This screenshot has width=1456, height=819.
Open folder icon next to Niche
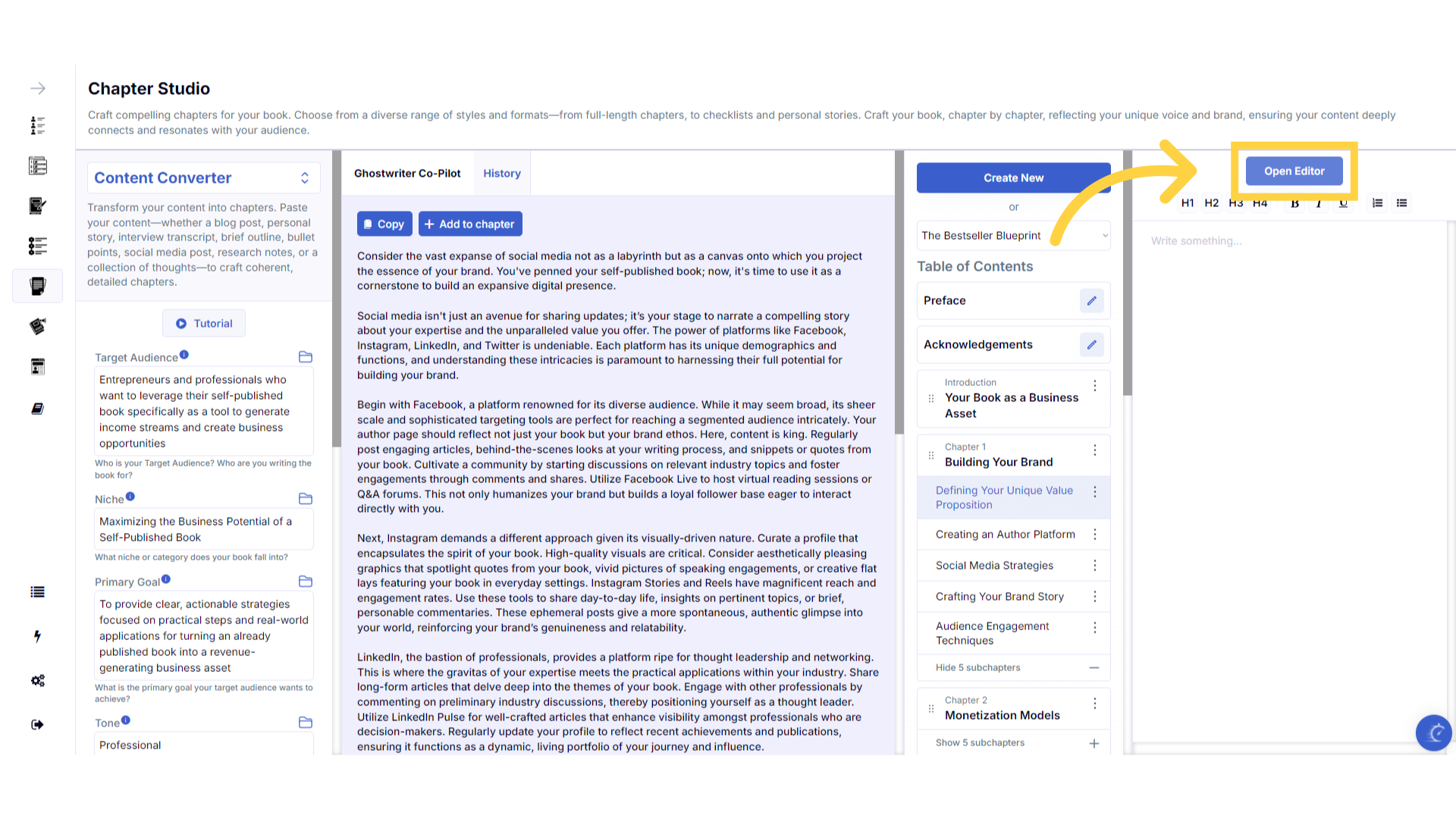[306, 499]
